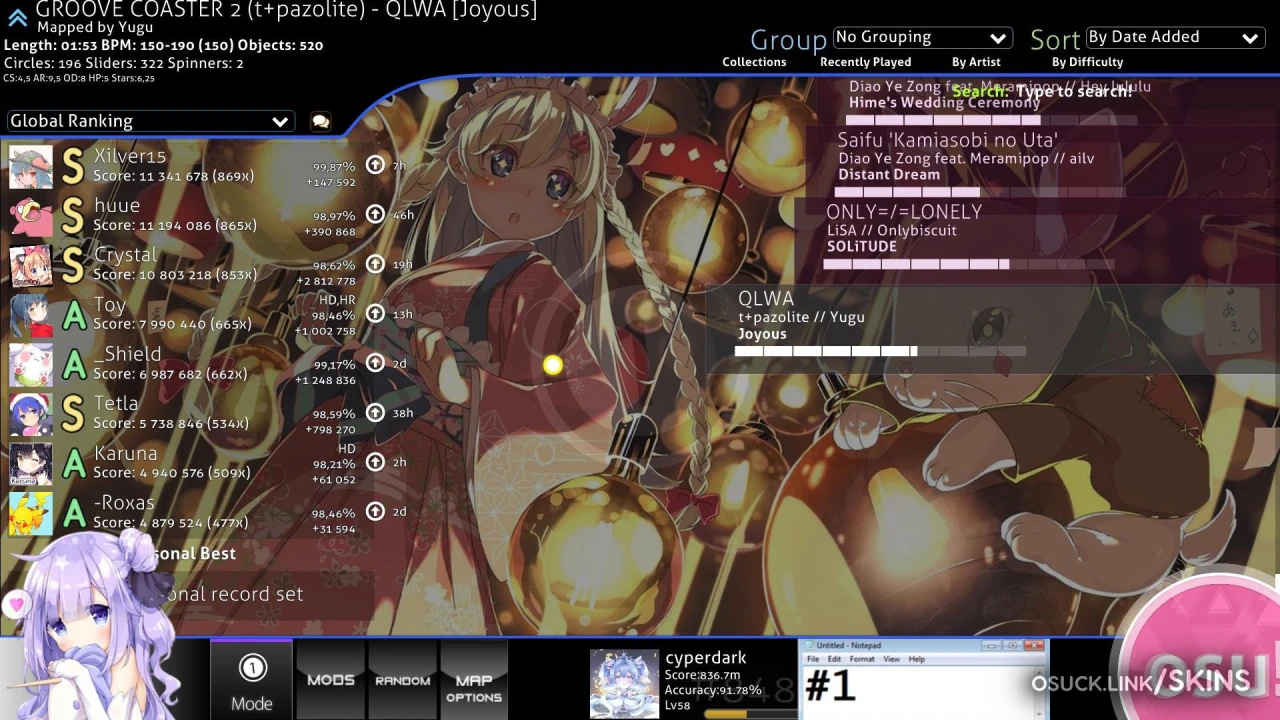The image size is (1280, 720).
Task: Click the A rank badge next to Toy
Action: (73, 315)
